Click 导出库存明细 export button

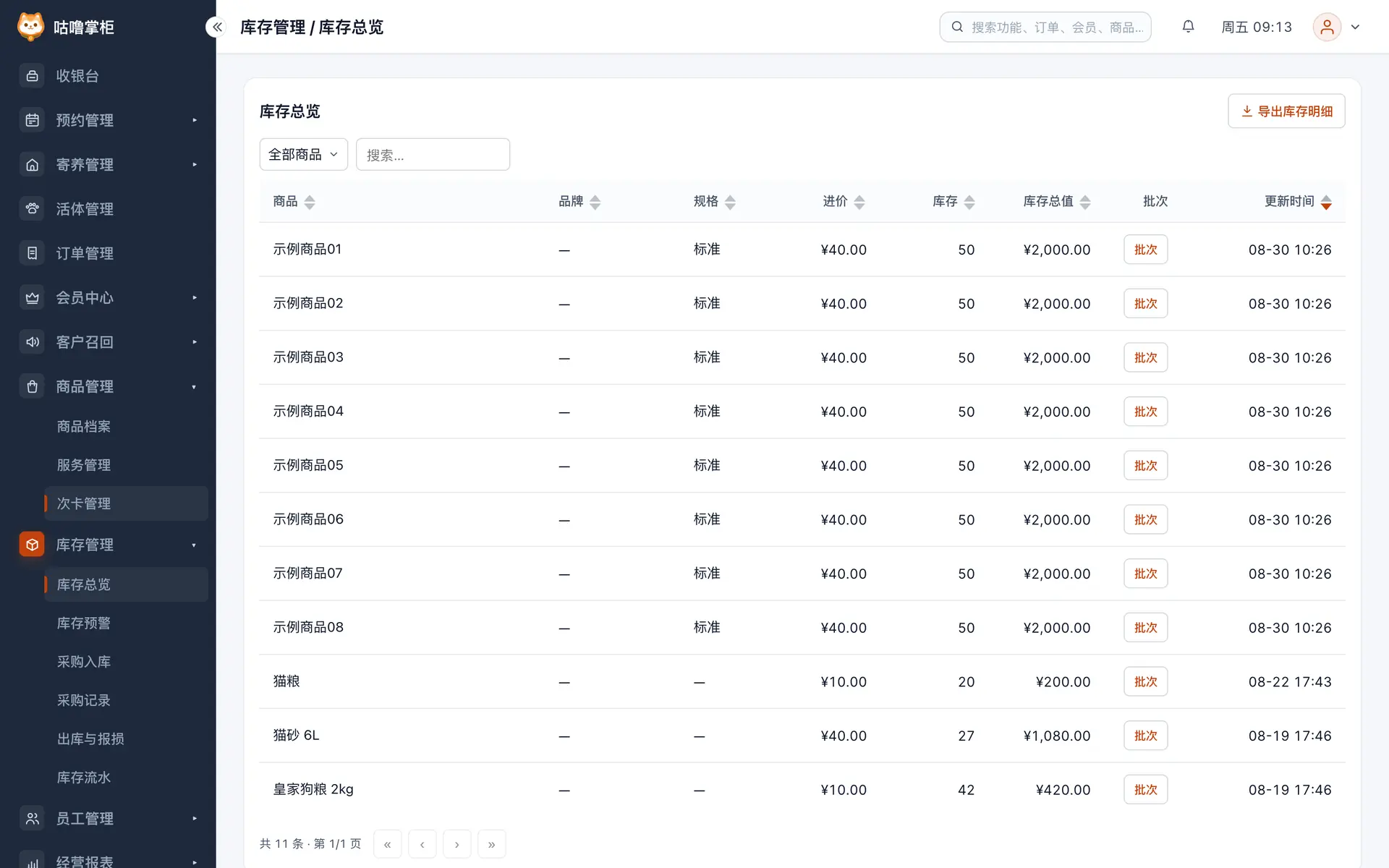pos(1286,111)
